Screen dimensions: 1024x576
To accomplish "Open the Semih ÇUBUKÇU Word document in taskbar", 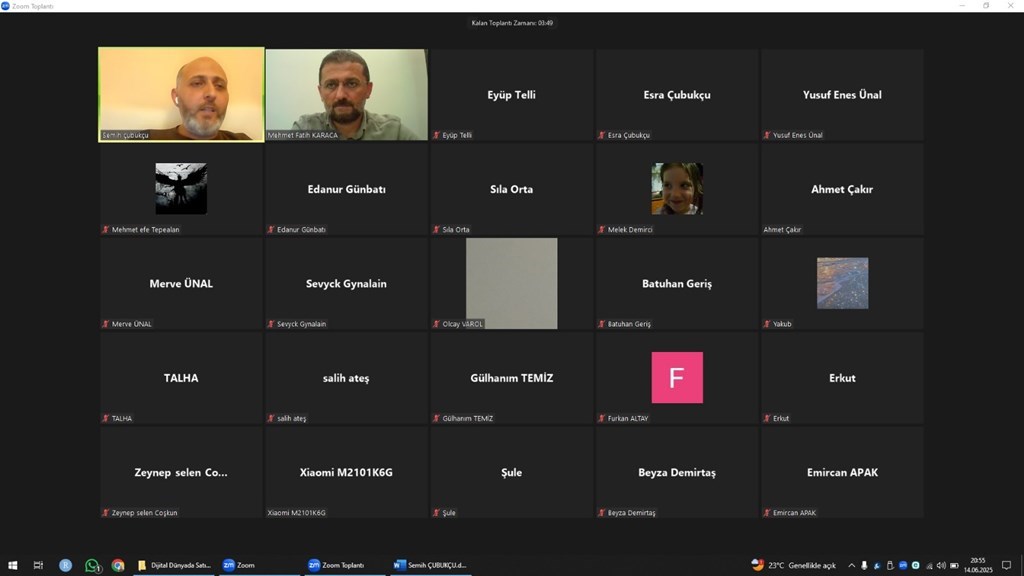I will click(x=430, y=565).
